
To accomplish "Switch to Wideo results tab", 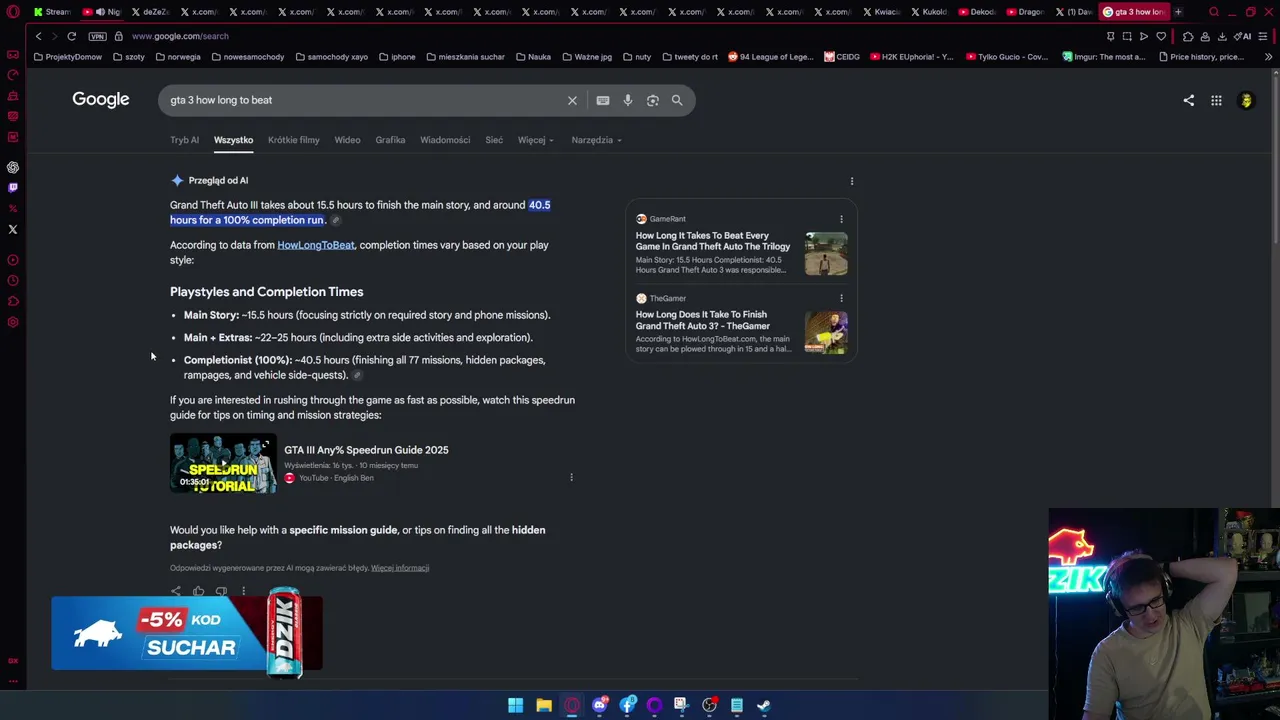I will (x=347, y=140).
